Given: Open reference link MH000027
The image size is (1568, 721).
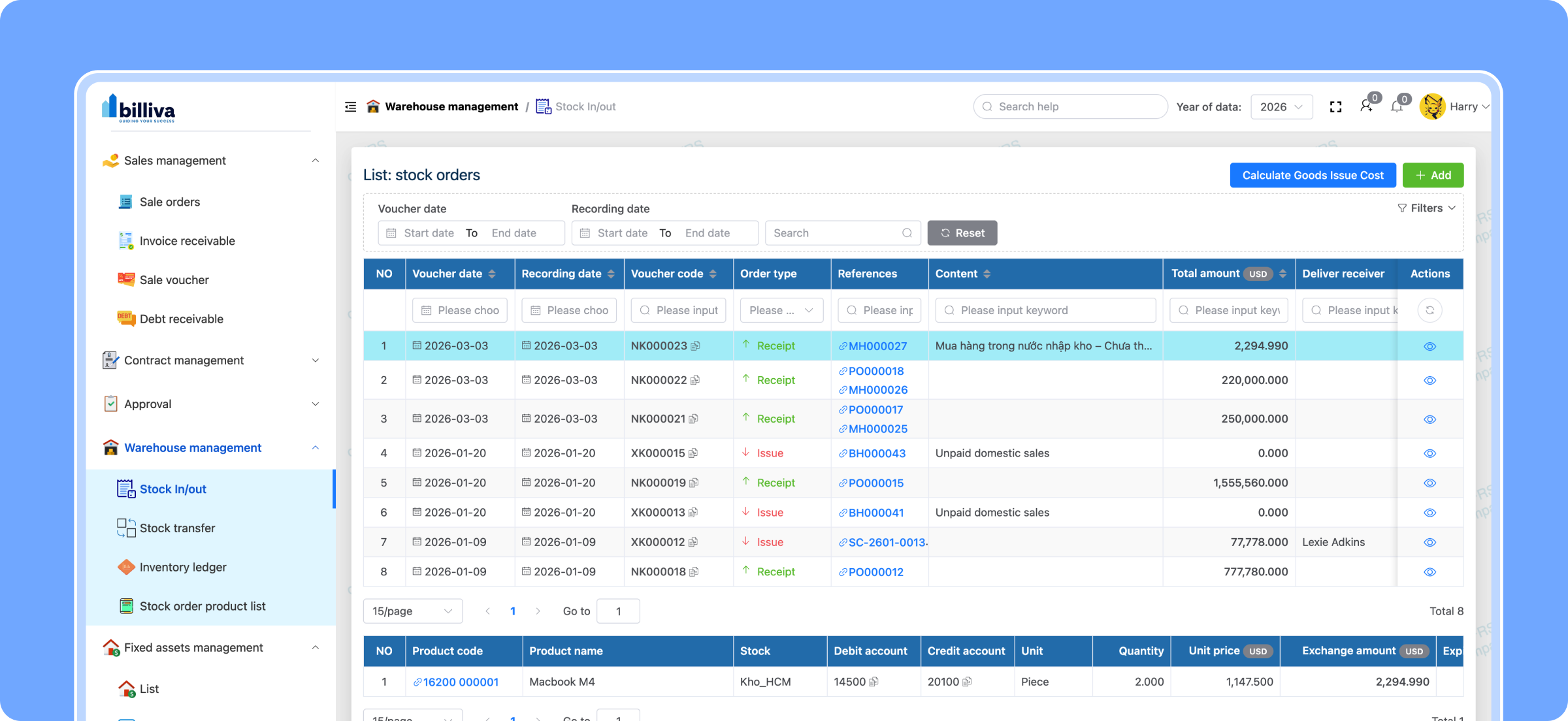Looking at the screenshot, I should (877, 346).
